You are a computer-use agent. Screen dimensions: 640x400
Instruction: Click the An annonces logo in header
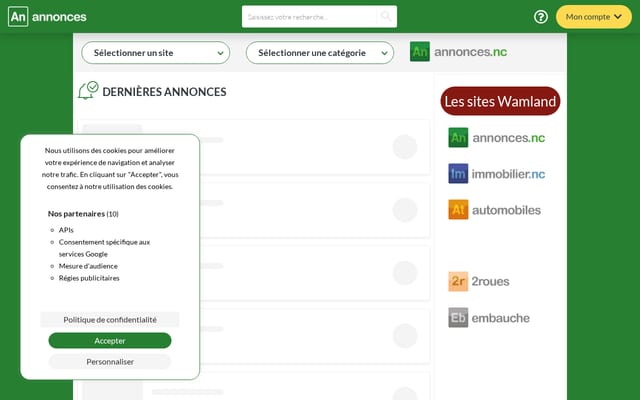coord(47,17)
